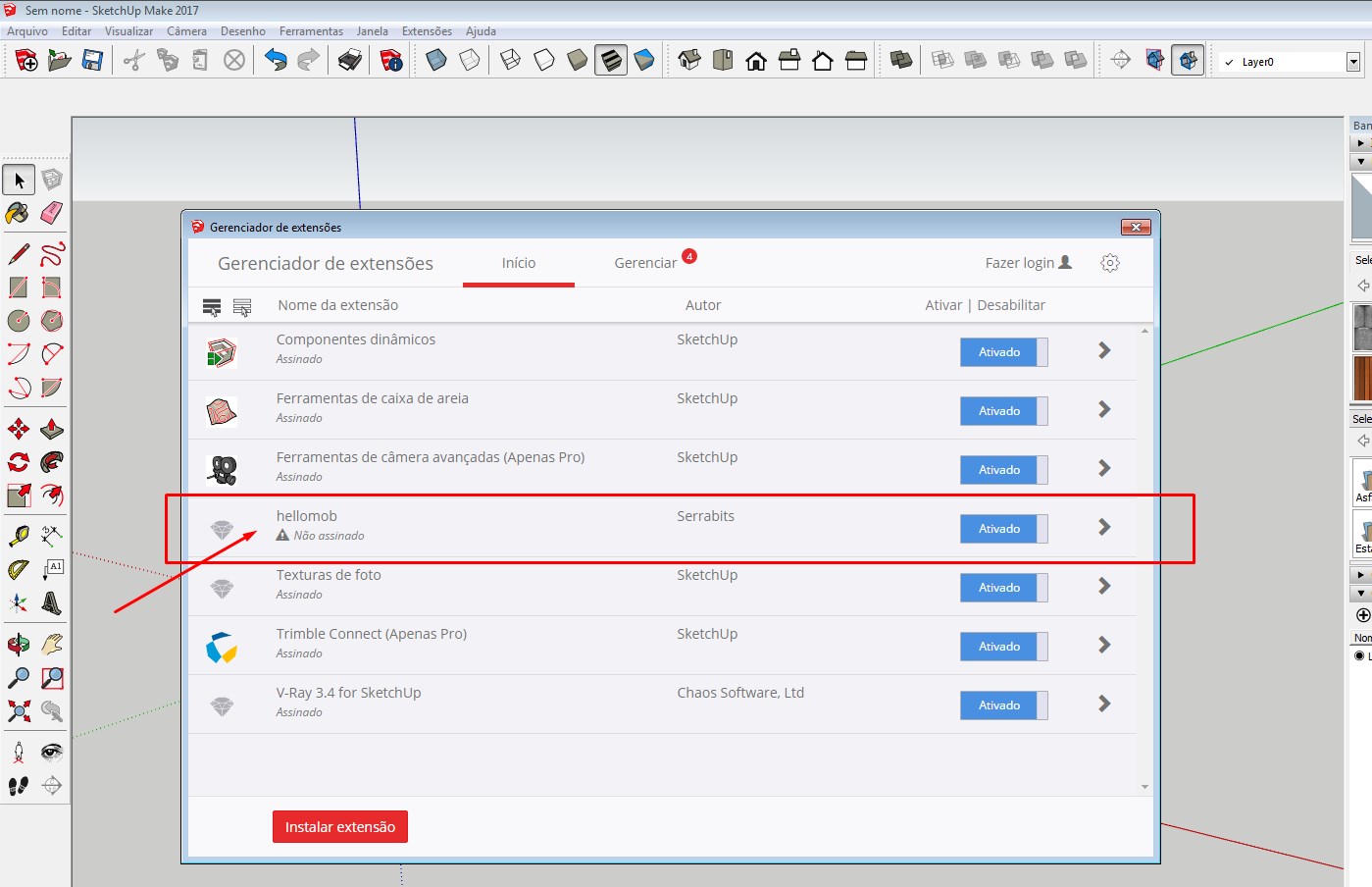Expand Componentes dinâmicos details chevron
Image resolution: width=1372 pixels, height=887 pixels.
pos(1104,350)
